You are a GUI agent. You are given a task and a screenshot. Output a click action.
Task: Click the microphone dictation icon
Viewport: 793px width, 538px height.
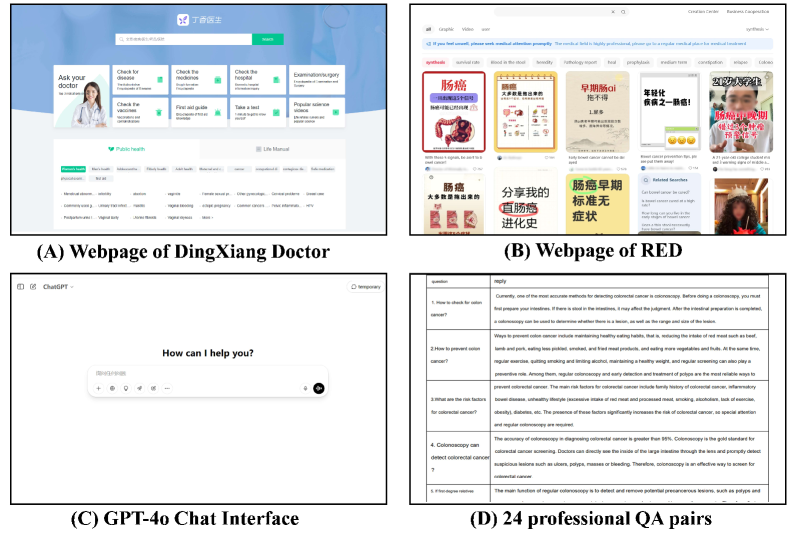(305, 388)
